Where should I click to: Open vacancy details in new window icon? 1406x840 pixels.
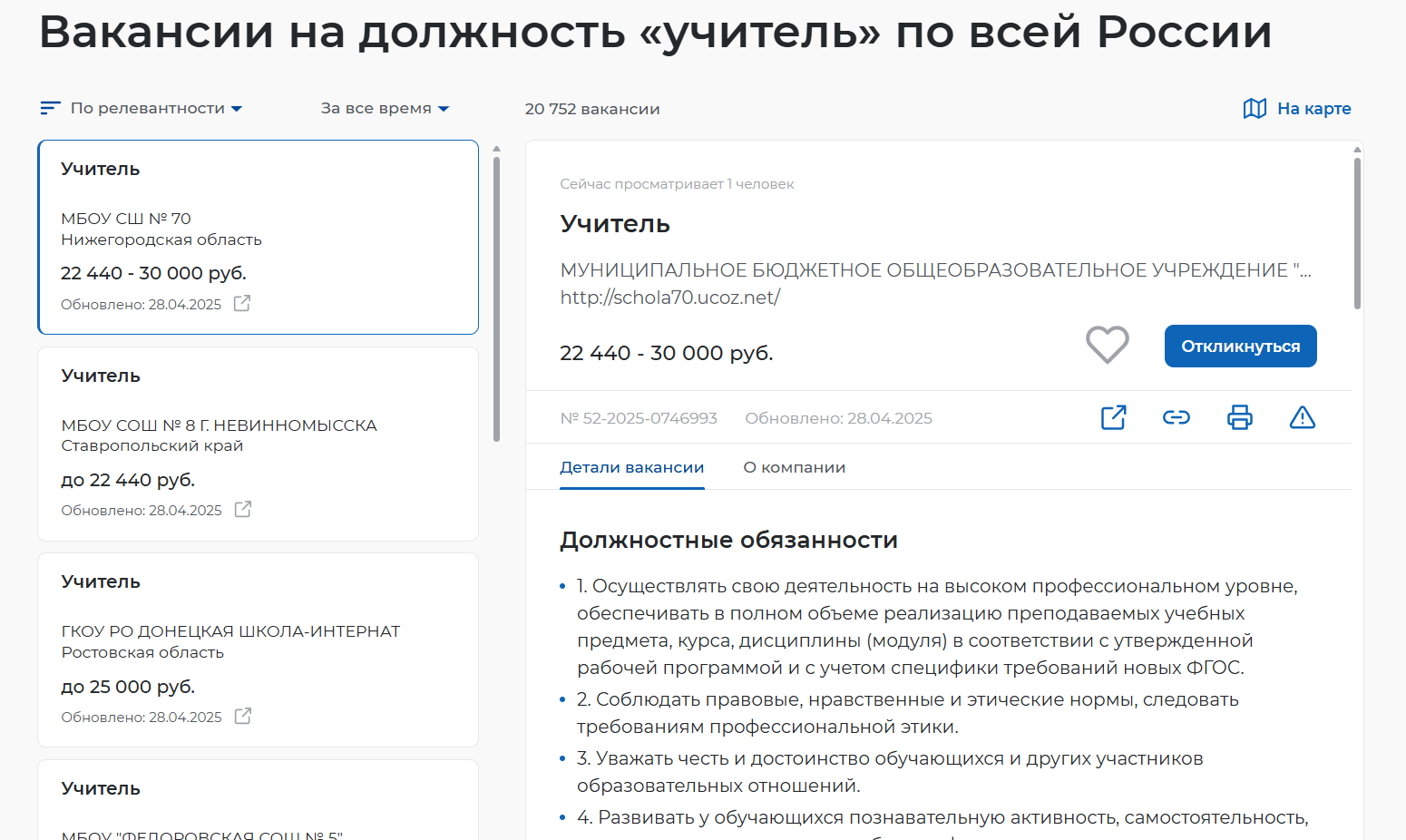pos(1113,417)
